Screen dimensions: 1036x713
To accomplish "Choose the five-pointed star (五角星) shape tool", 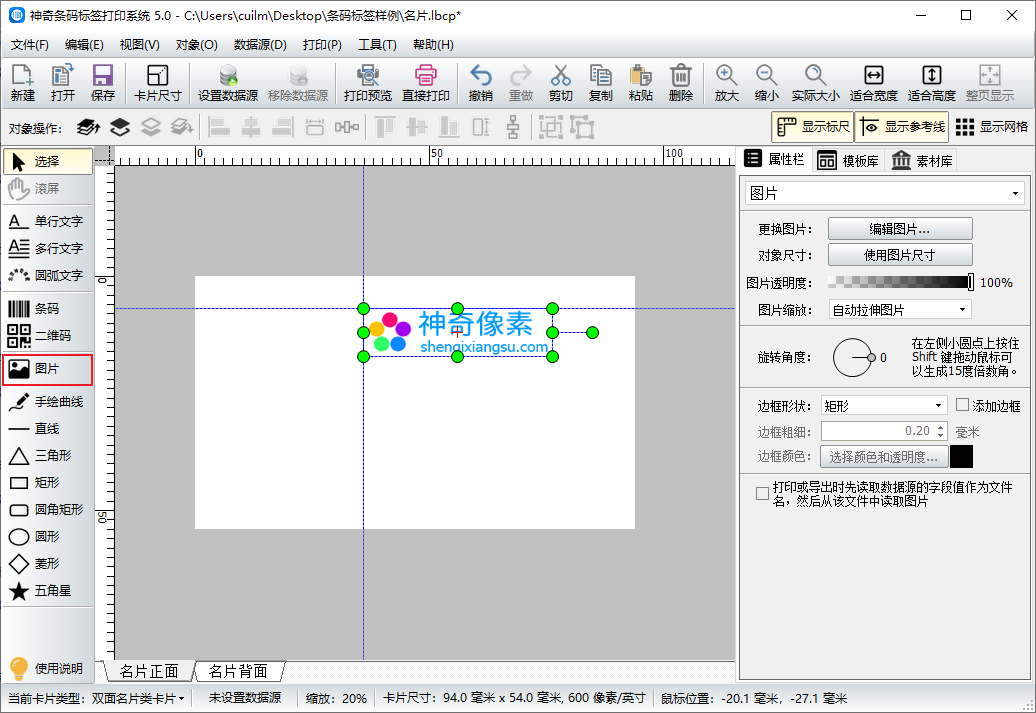I will click(48, 591).
